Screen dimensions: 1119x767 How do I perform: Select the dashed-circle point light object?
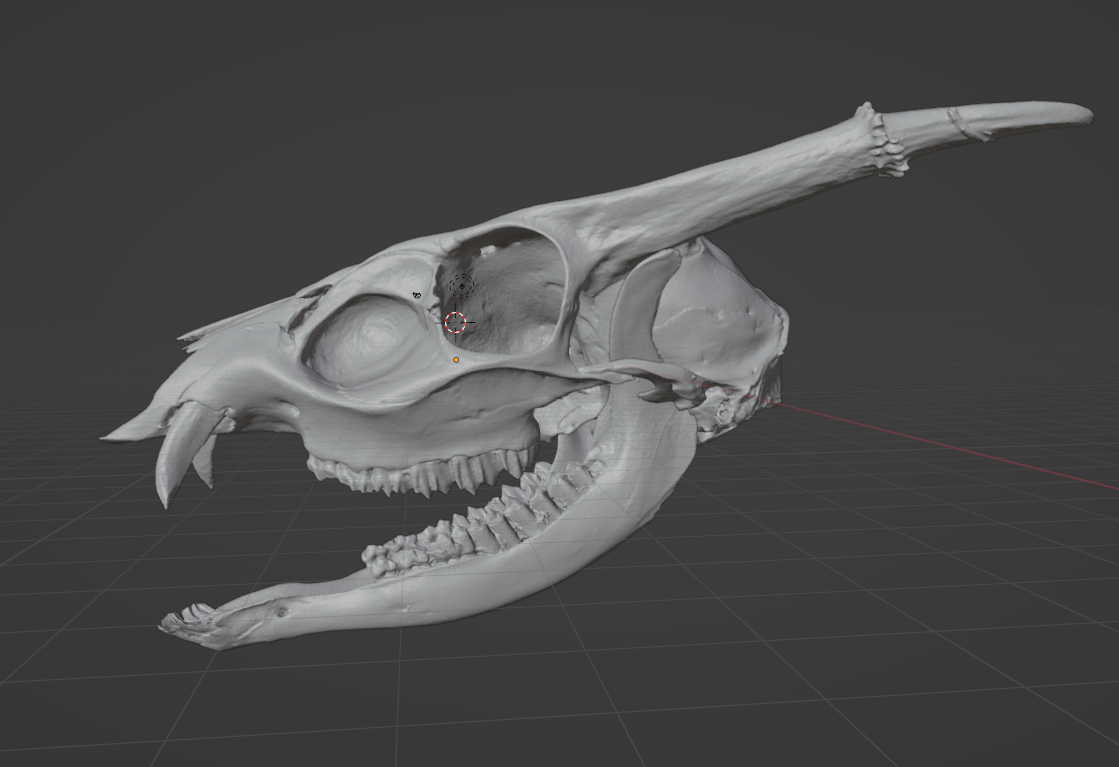pyautogui.click(x=461, y=286)
